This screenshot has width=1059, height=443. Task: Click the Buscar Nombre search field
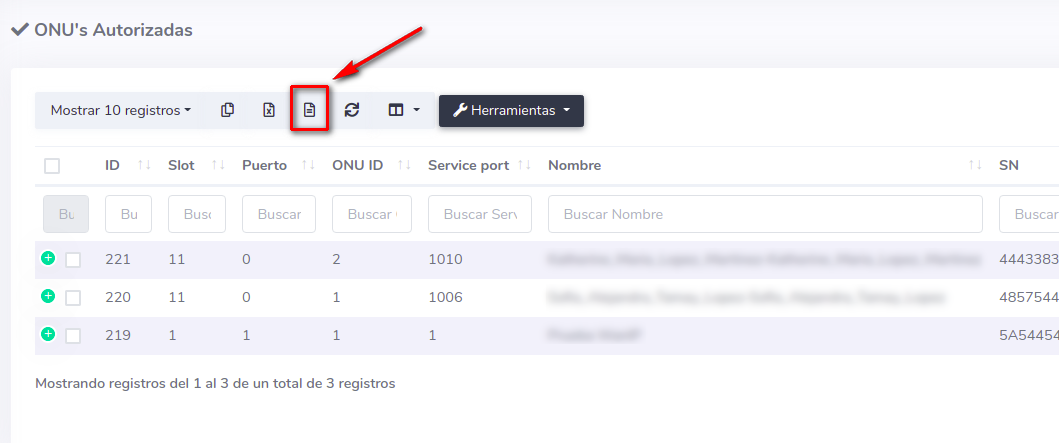point(765,214)
